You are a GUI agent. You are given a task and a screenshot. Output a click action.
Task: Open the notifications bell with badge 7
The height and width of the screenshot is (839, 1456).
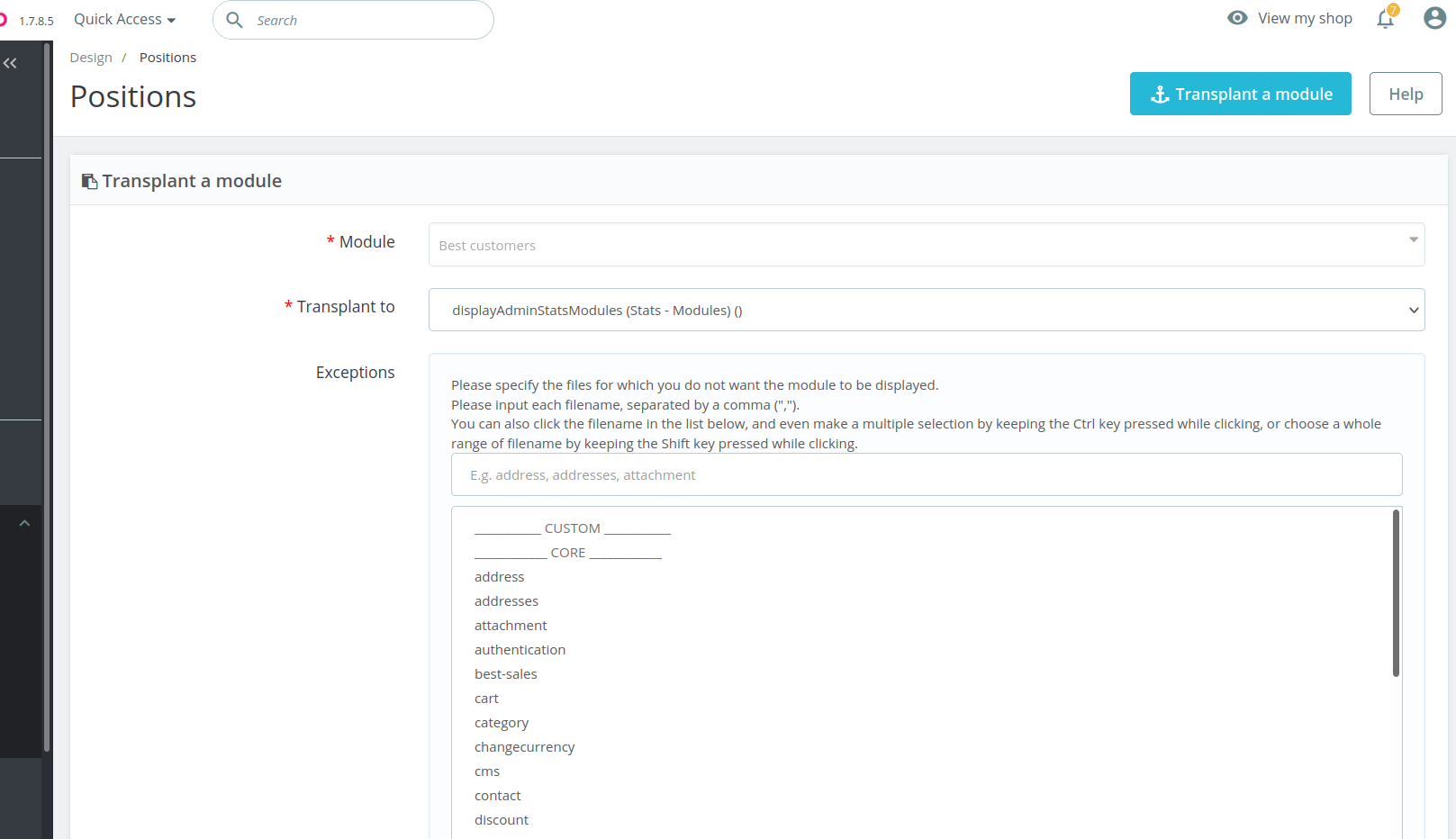[x=1385, y=19]
